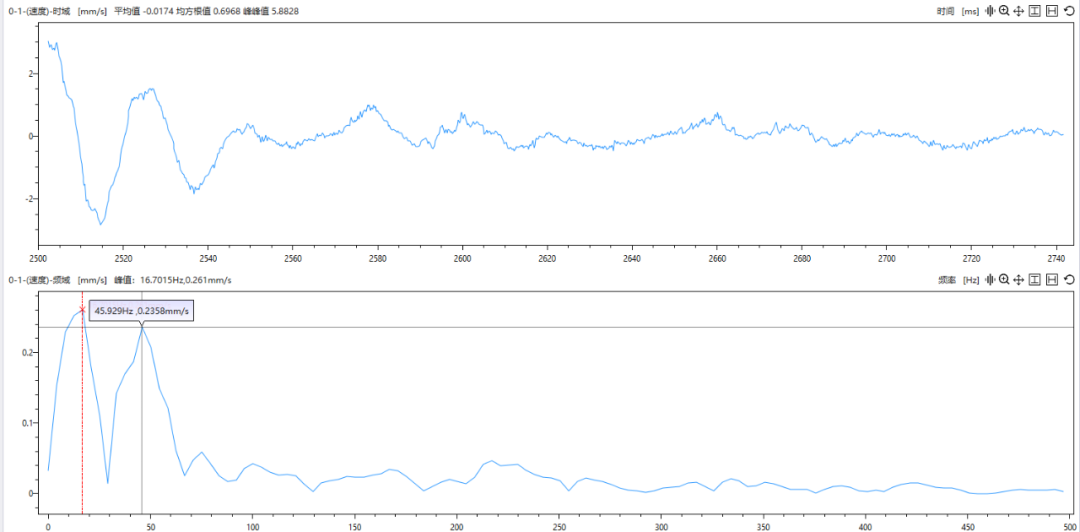The width and height of the screenshot is (1080, 532).
Task: Click the 0-1-(速度)-时域 chart title
Action: 39,11
